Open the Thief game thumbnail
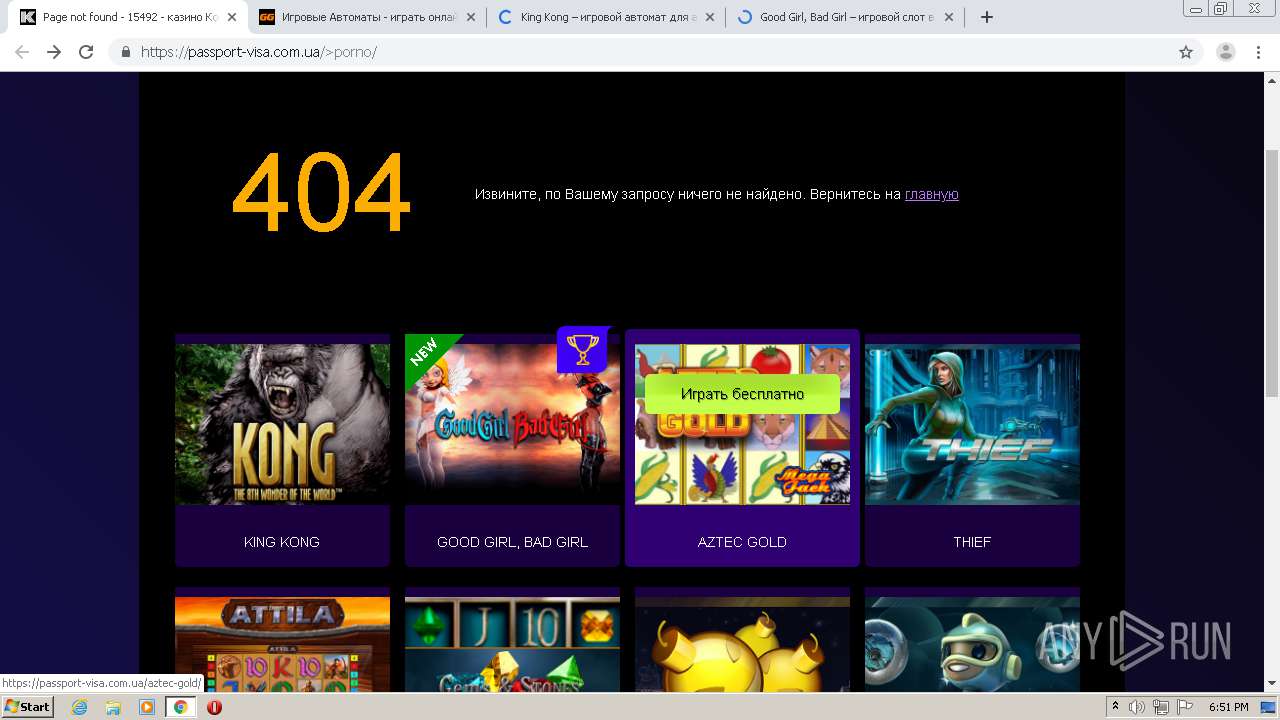 pos(972,424)
